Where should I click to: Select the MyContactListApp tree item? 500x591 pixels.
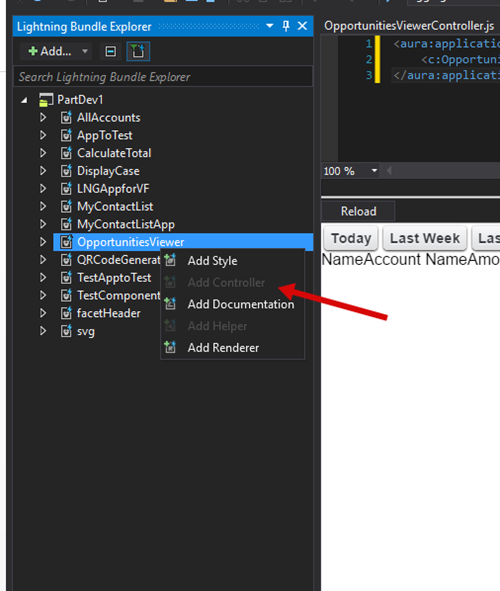(126, 224)
